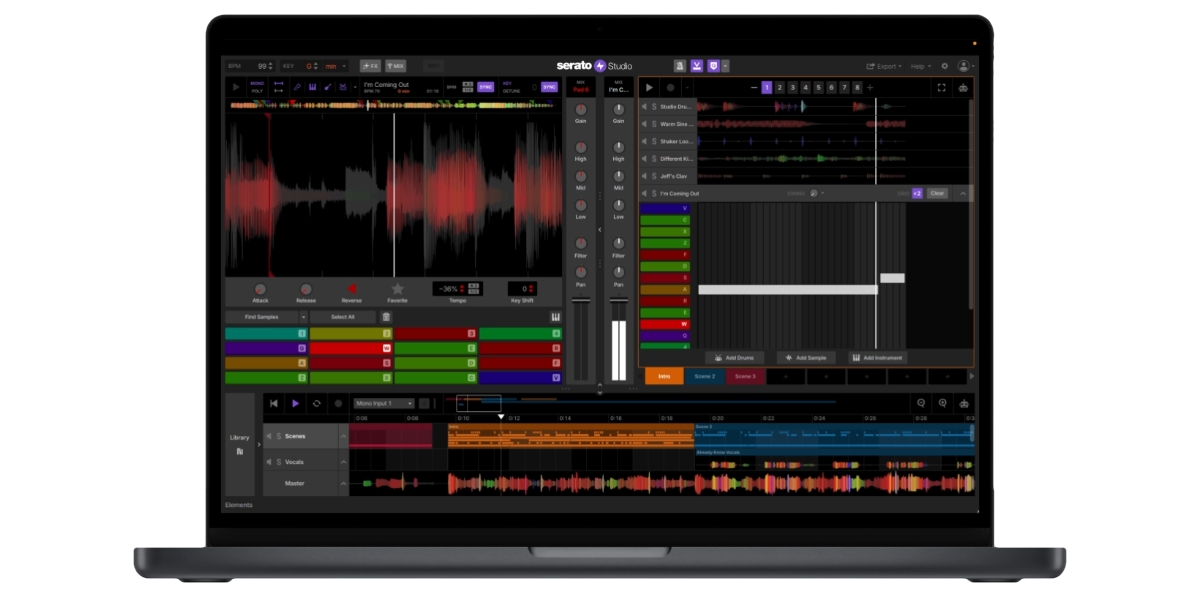Viewport: 1200px width, 600px height.
Task: Click the Twitch streaming icon
Action: (714, 66)
